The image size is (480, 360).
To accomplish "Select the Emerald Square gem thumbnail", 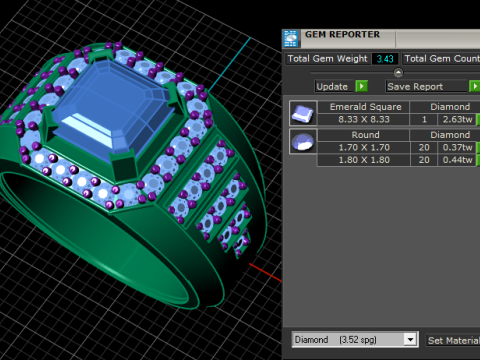I will (x=303, y=113).
